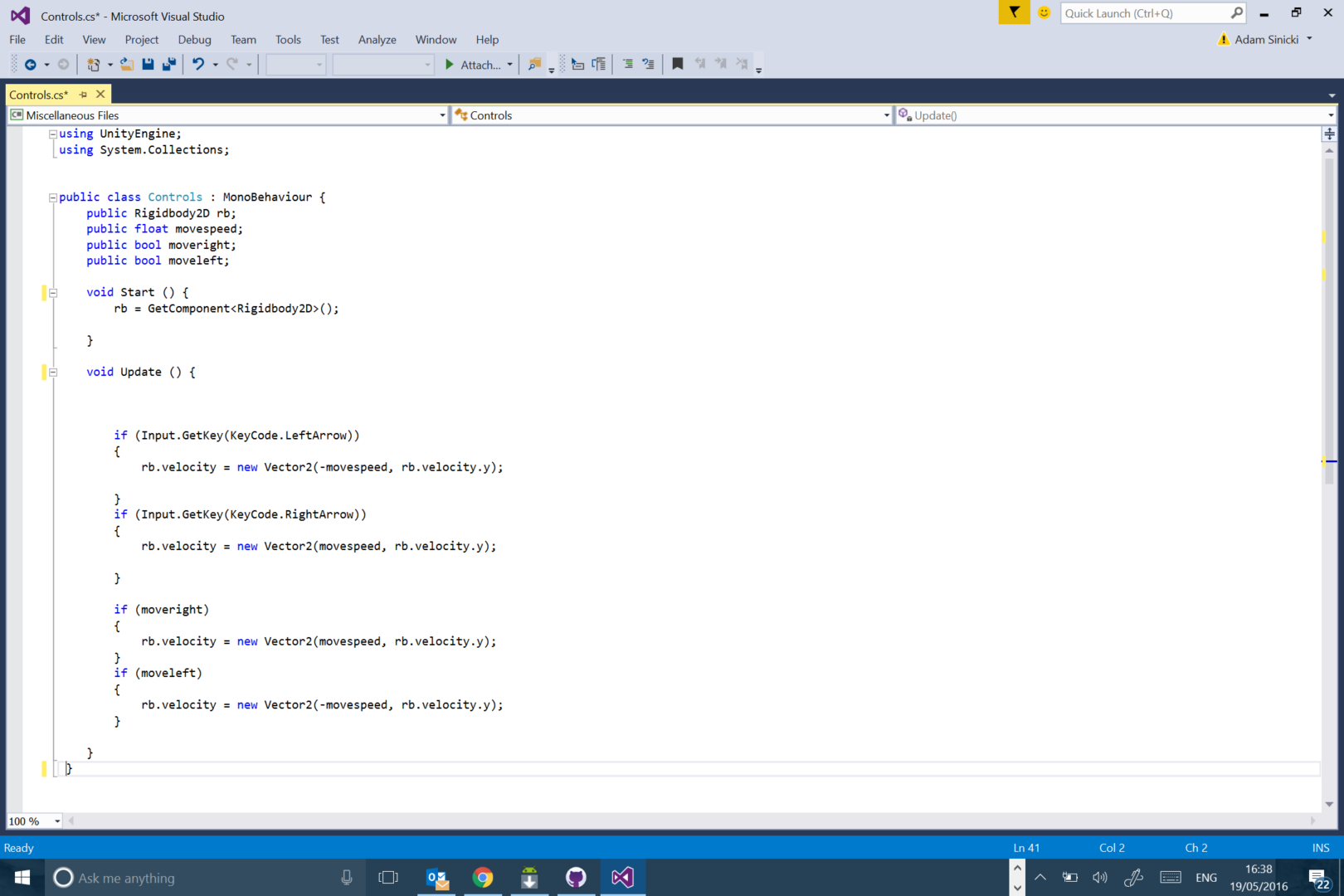Screen dimensions: 1344x896
Task: Expand the Update() member dropdown
Action: pos(1330,115)
